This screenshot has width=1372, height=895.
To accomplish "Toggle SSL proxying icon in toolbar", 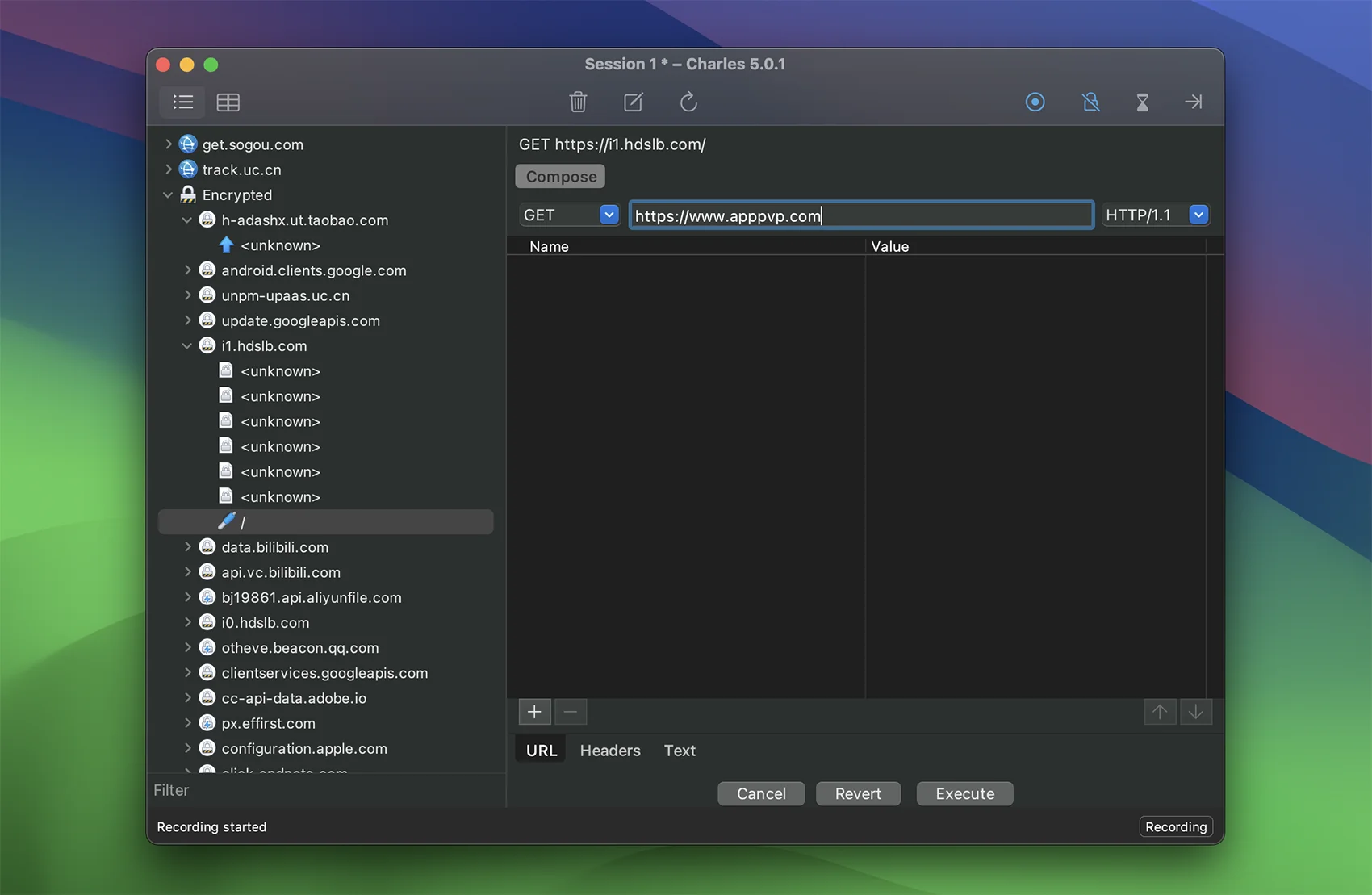I will [x=1090, y=102].
